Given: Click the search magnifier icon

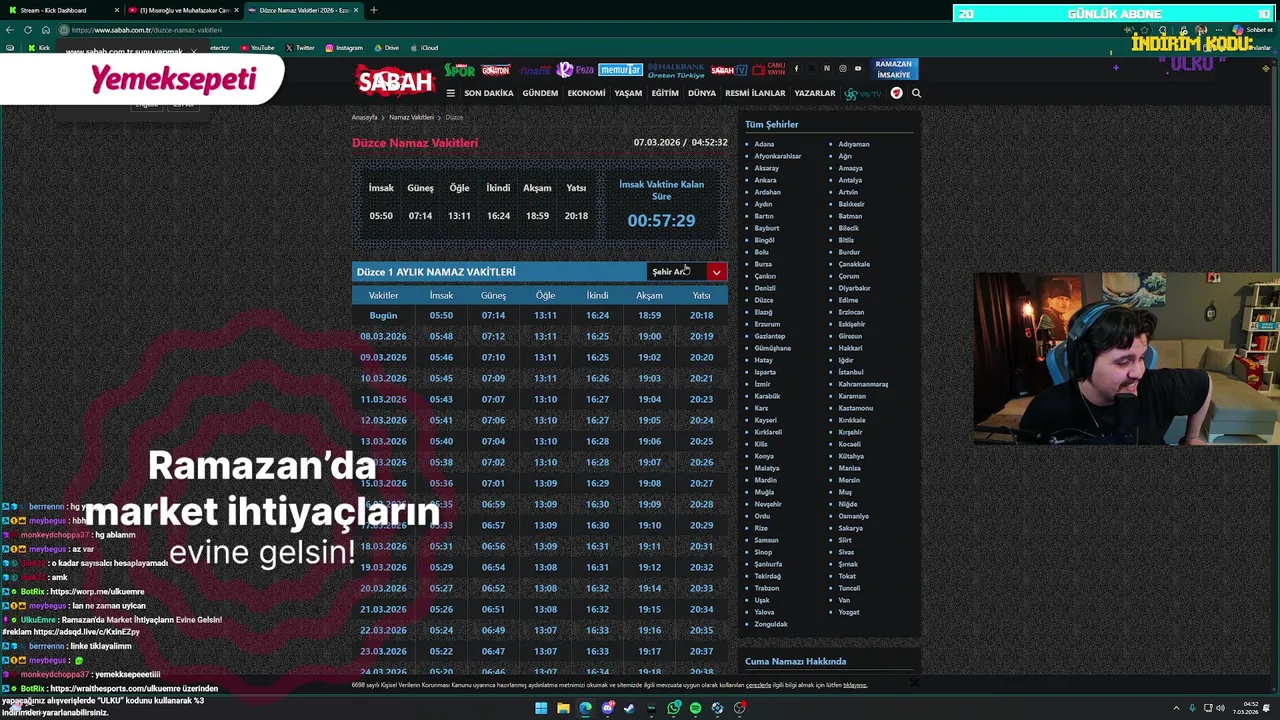Looking at the screenshot, I should tap(916, 93).
